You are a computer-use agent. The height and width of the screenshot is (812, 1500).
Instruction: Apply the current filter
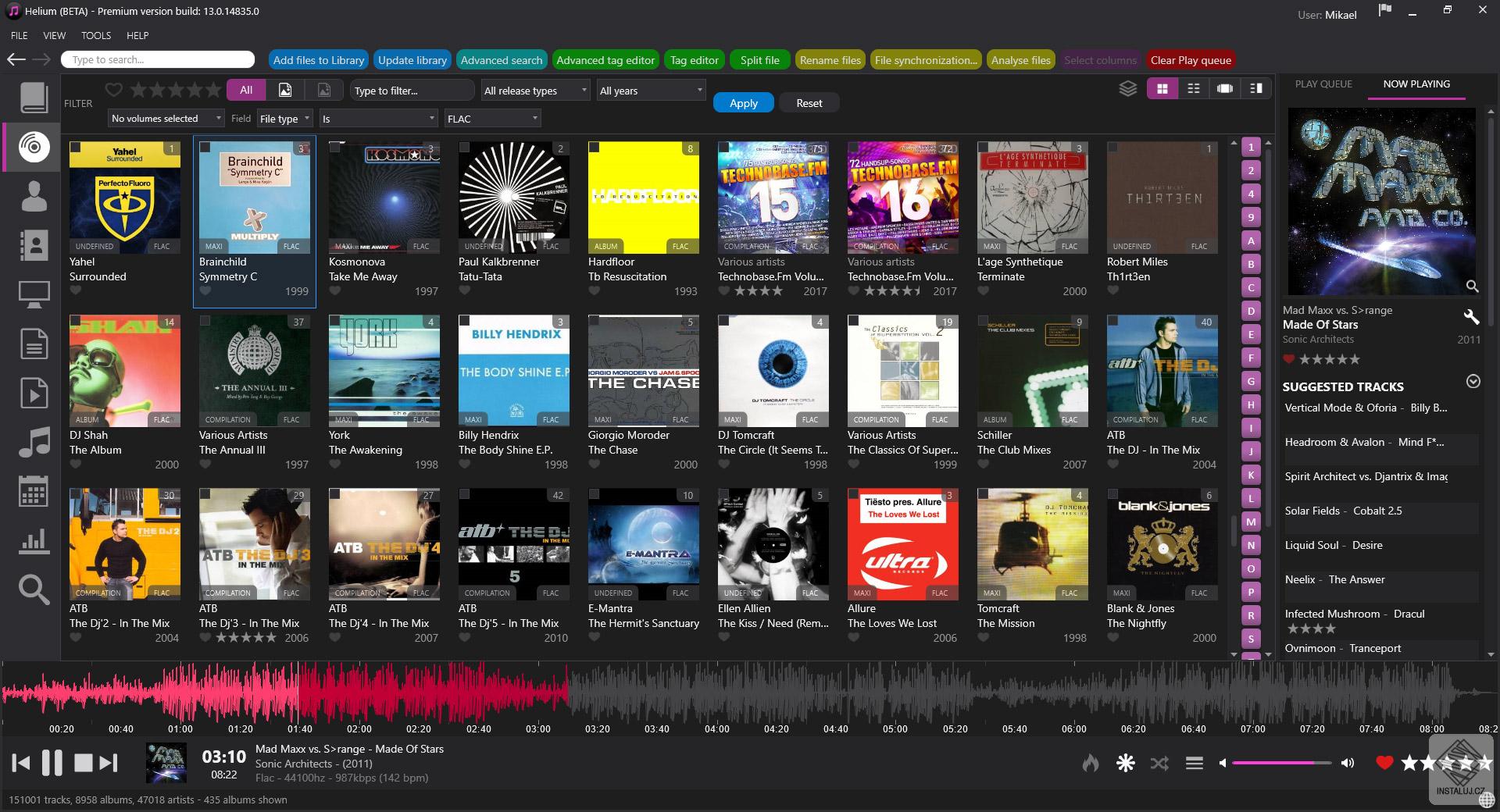click(744, 102)
